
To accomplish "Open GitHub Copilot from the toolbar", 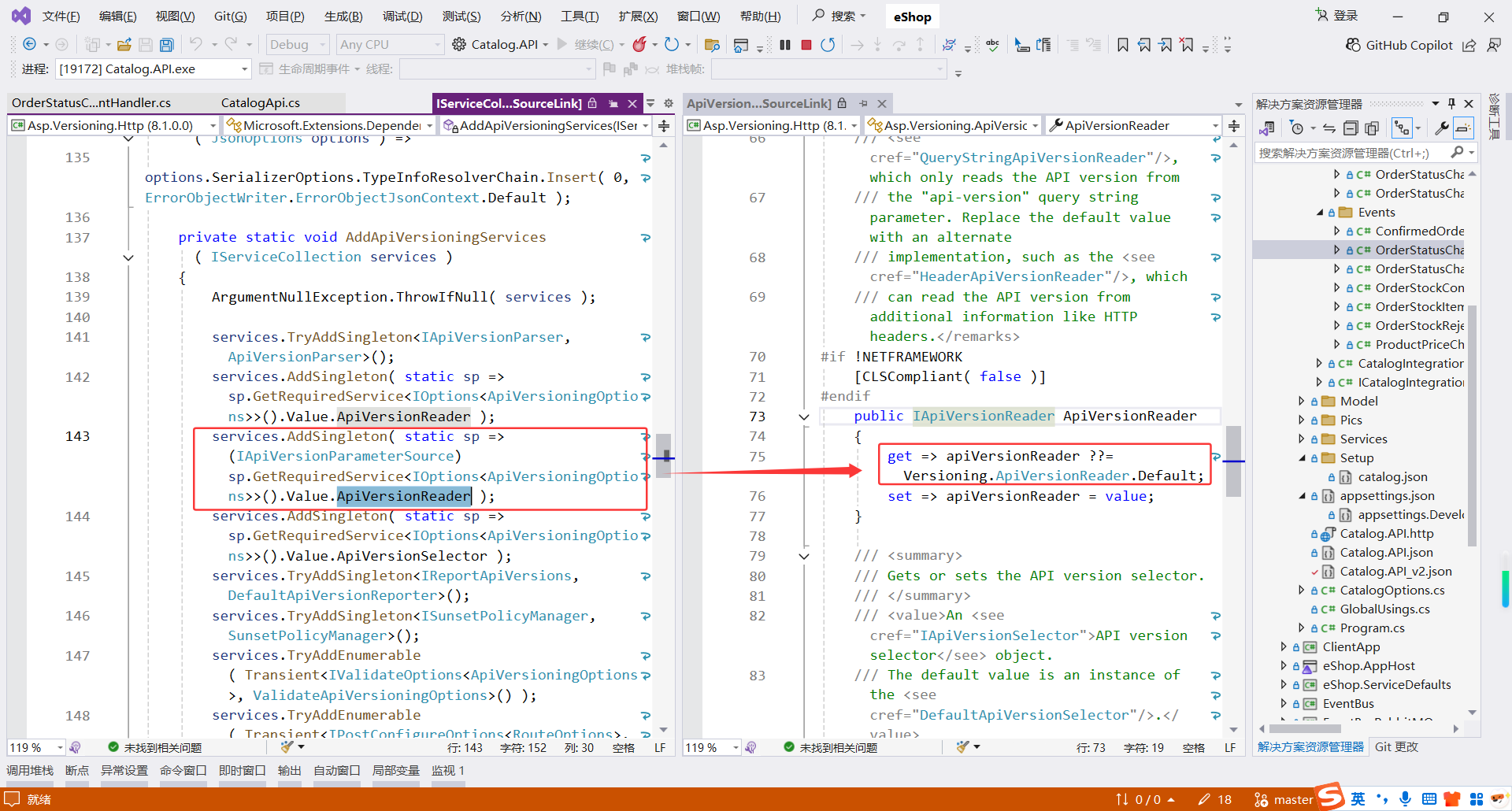I will coord(1399,45).
